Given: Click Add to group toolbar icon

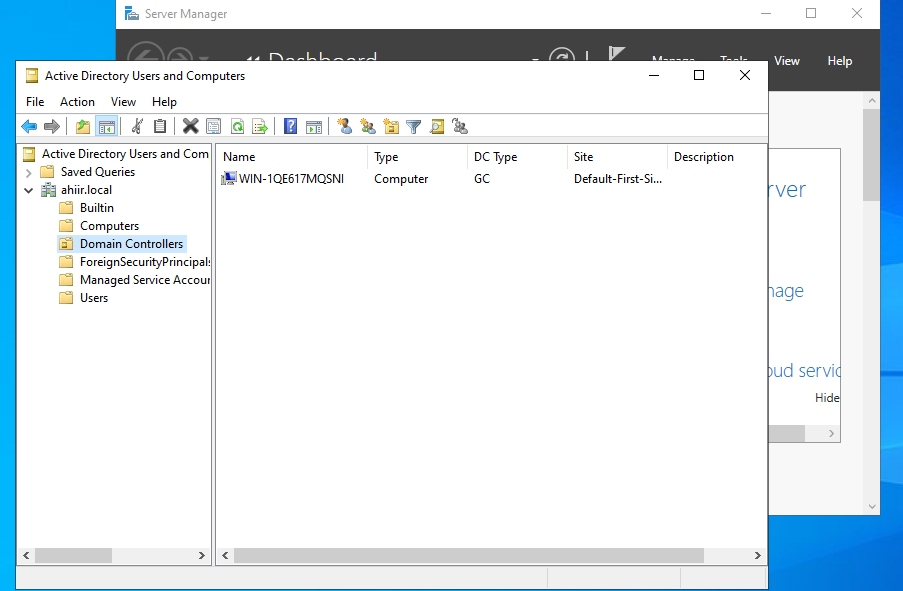Looking at the screenshot, I should click(460, 126).
